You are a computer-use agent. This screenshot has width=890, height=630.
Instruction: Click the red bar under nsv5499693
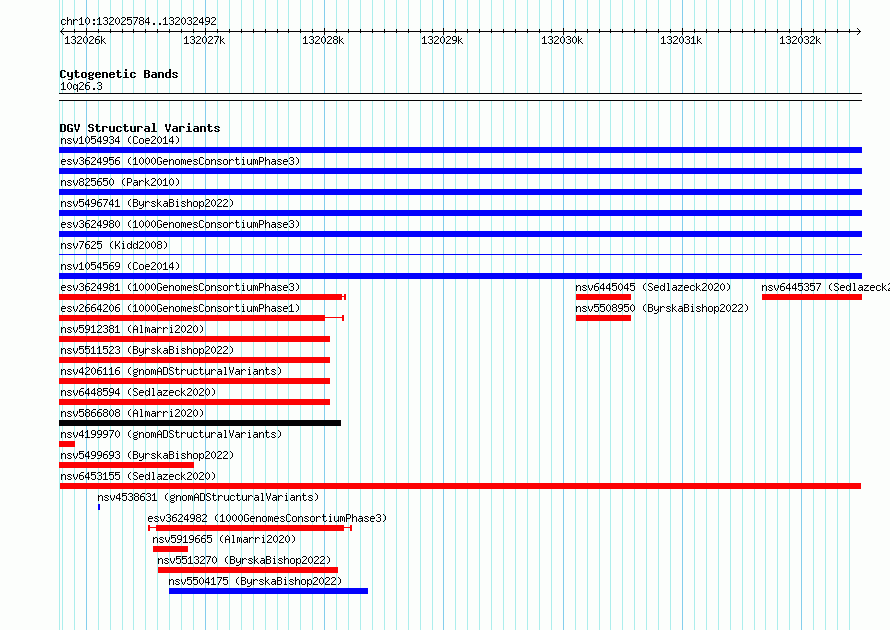(127, 465)
